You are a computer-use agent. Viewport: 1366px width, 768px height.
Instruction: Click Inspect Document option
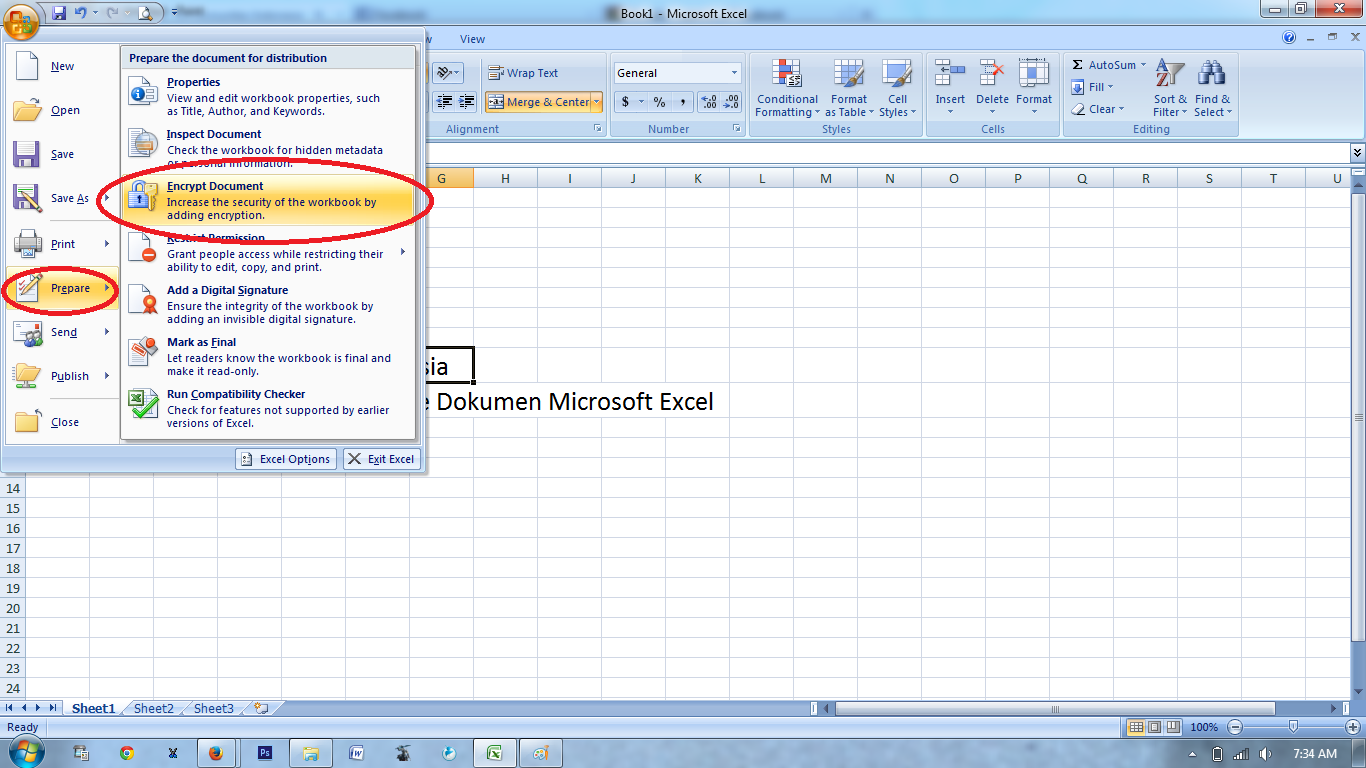coord(268,148)
